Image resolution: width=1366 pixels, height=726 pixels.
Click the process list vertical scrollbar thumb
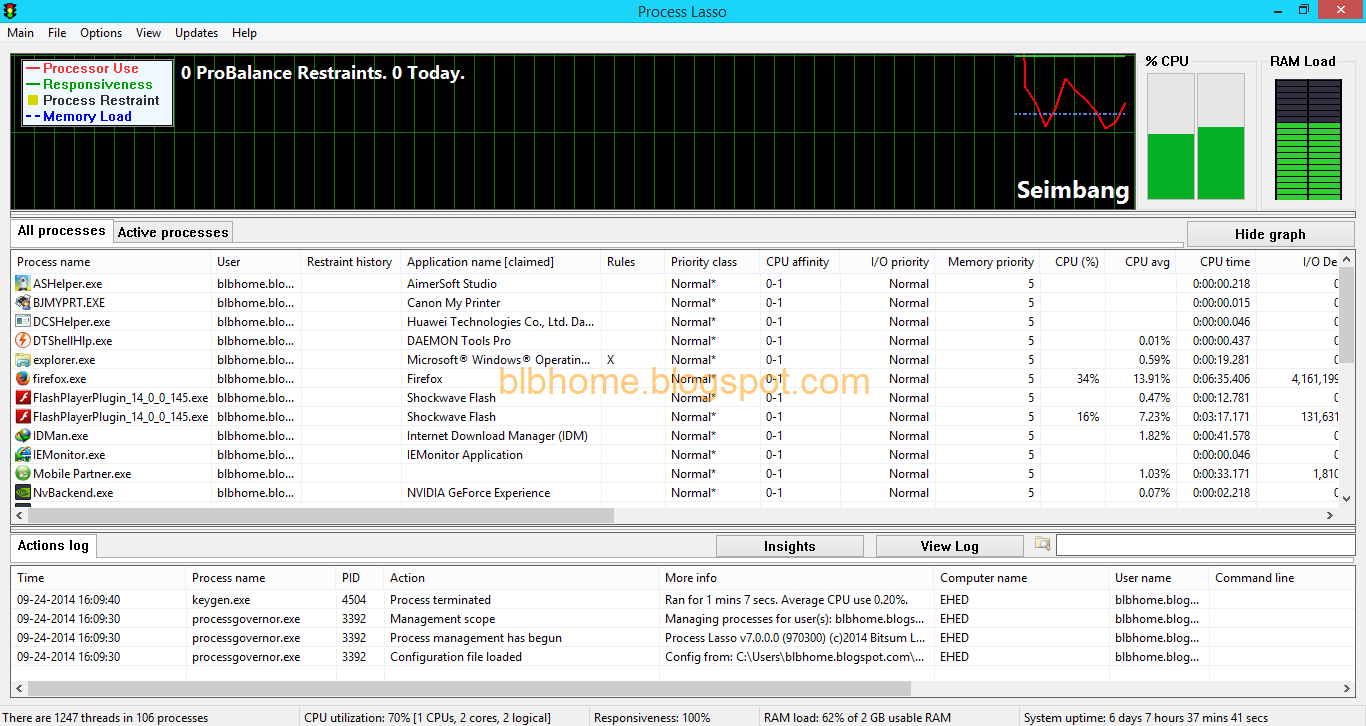(1346, 315)
